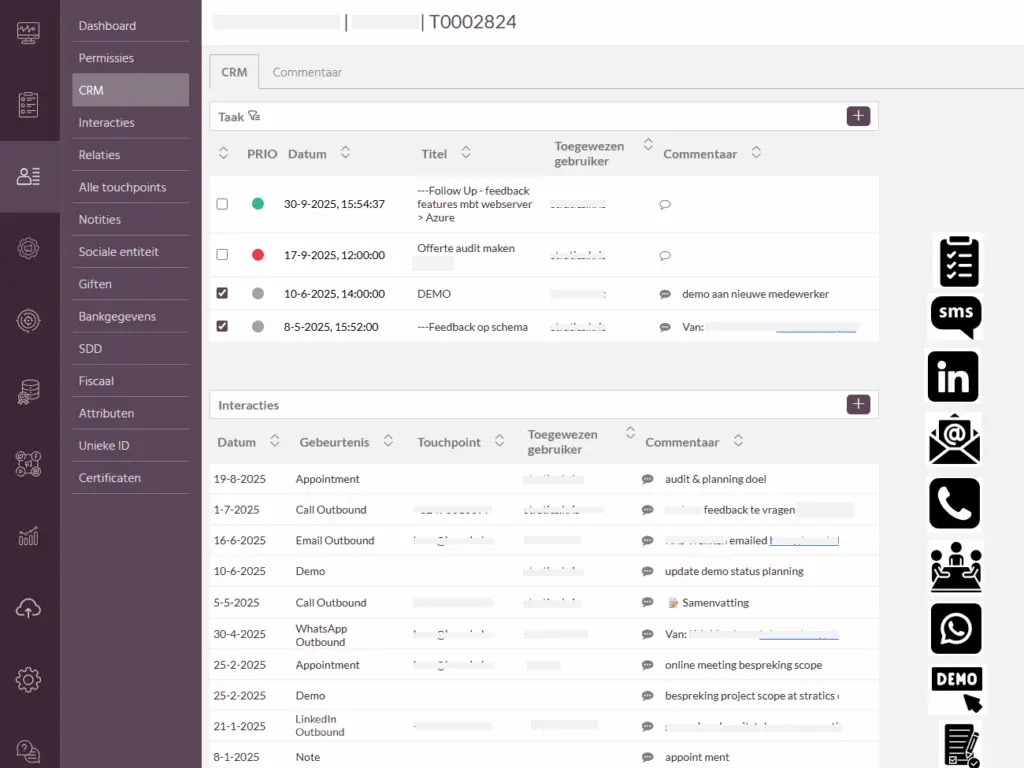Click the task checklist clipboard icon
This screenshot has height=768, width=1024.
tap(958, 261)
